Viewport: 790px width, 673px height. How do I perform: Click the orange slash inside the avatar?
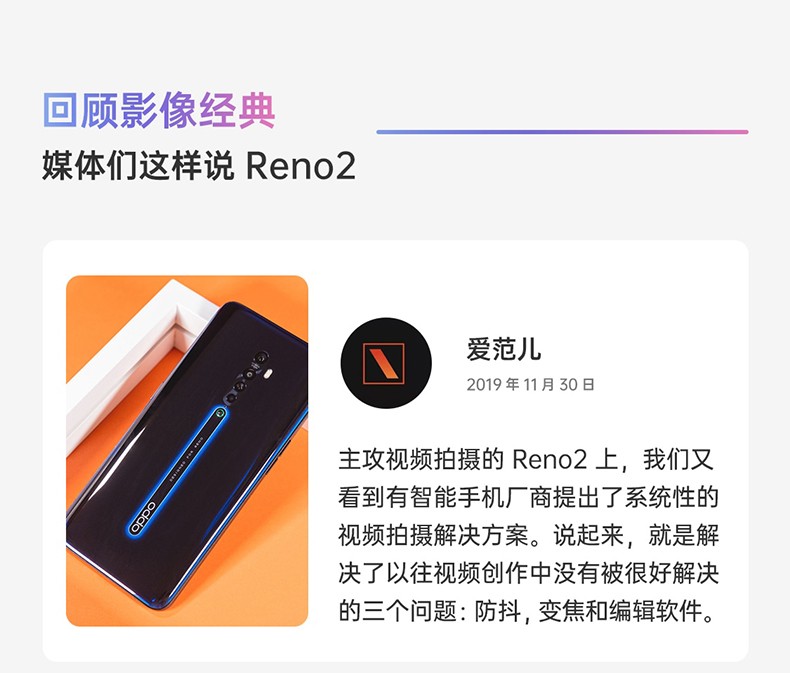click(x=384, y=363)
